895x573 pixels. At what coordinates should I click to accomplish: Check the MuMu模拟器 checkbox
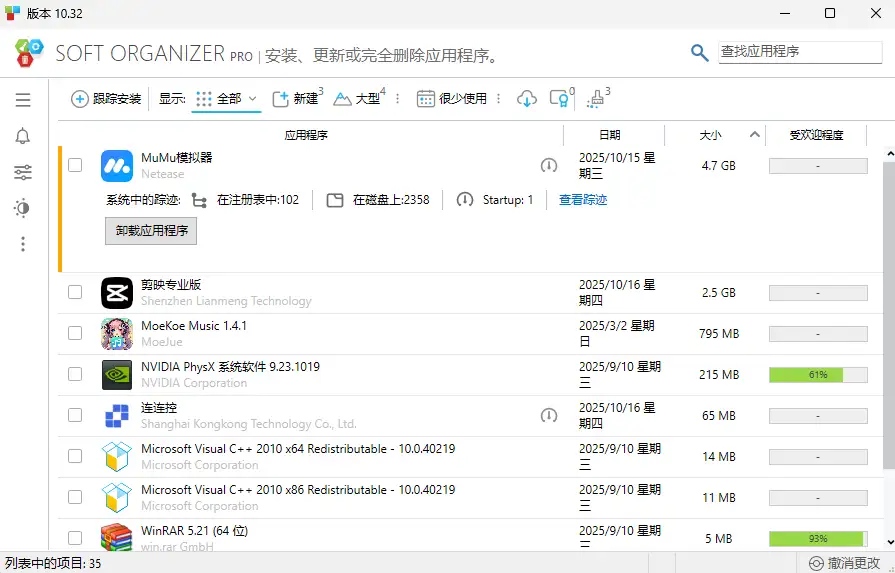tap(75, 165)
